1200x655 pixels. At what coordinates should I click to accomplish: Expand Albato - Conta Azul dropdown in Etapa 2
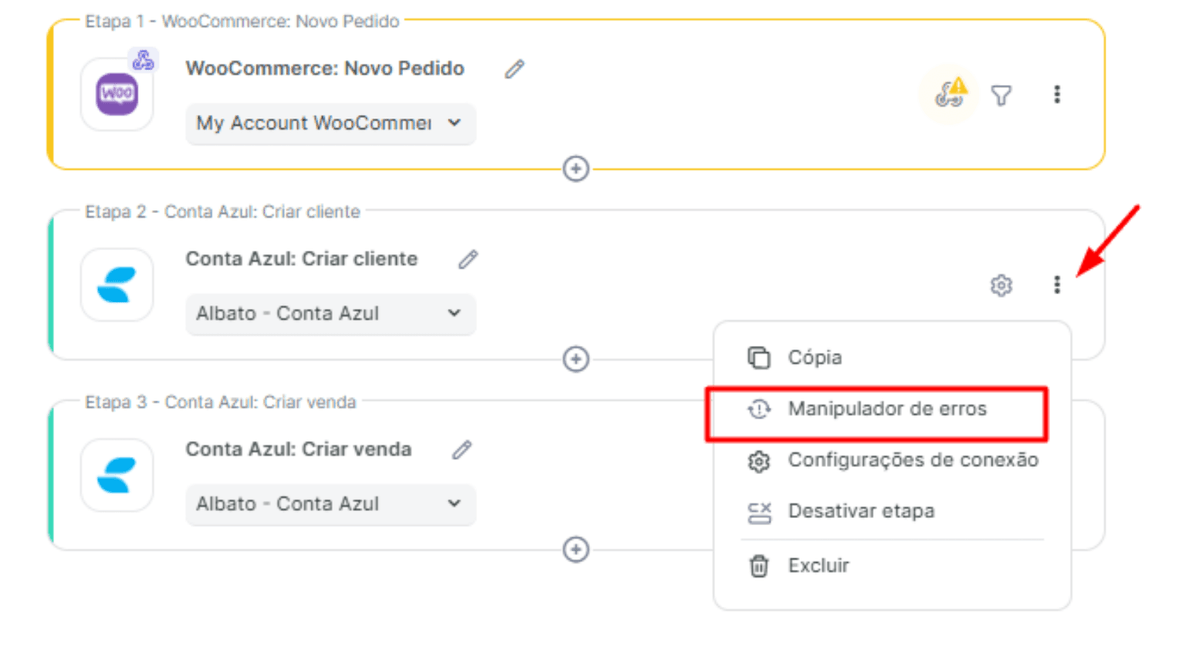tap(331, 313)
